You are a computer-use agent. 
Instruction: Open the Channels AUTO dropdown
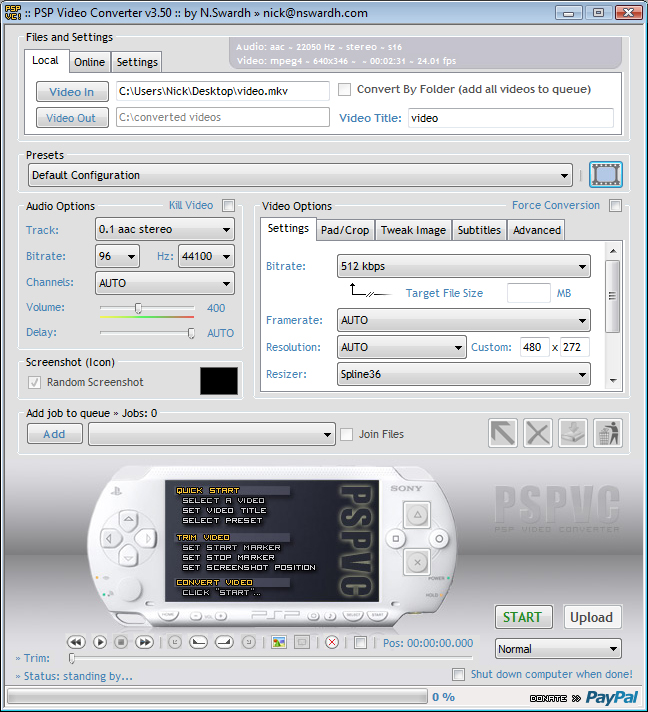point(165,283)
